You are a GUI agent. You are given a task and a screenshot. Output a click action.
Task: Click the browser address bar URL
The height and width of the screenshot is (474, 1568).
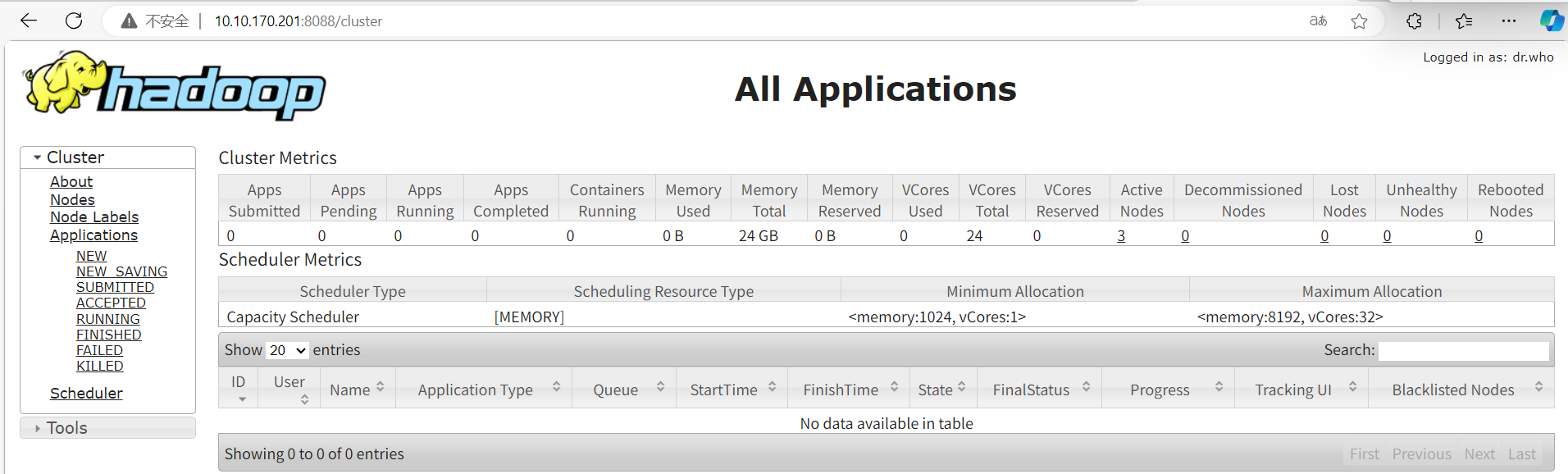[299, 21]
